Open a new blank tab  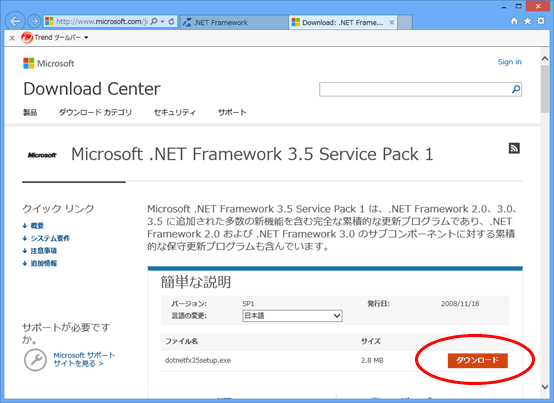405,22
